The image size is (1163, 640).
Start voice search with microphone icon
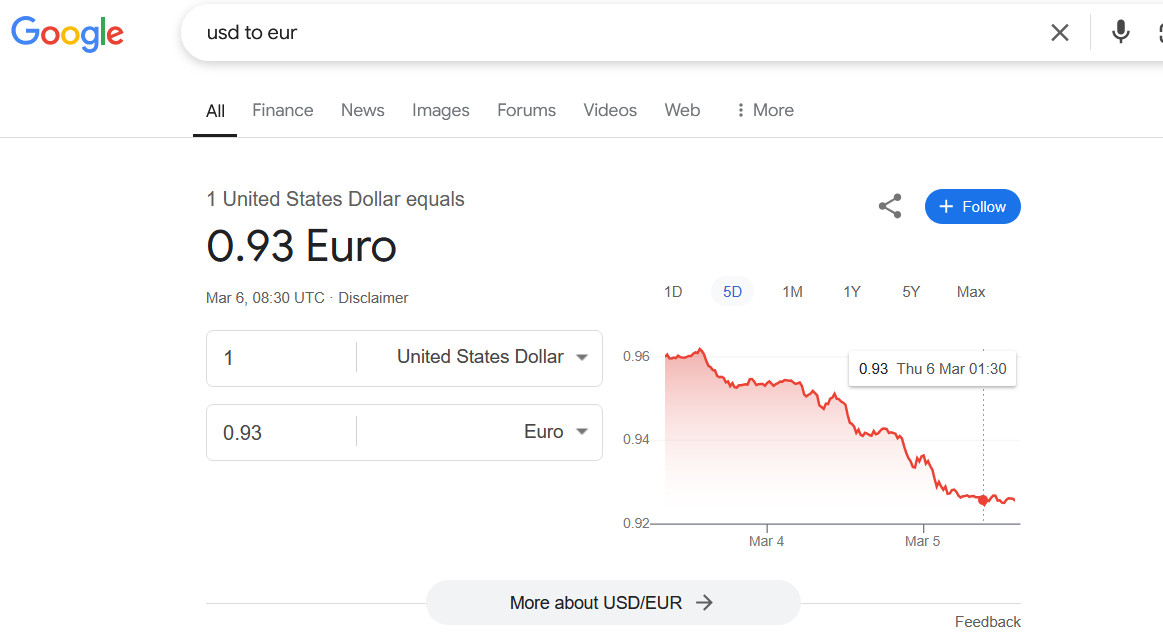pos(1121,33)
